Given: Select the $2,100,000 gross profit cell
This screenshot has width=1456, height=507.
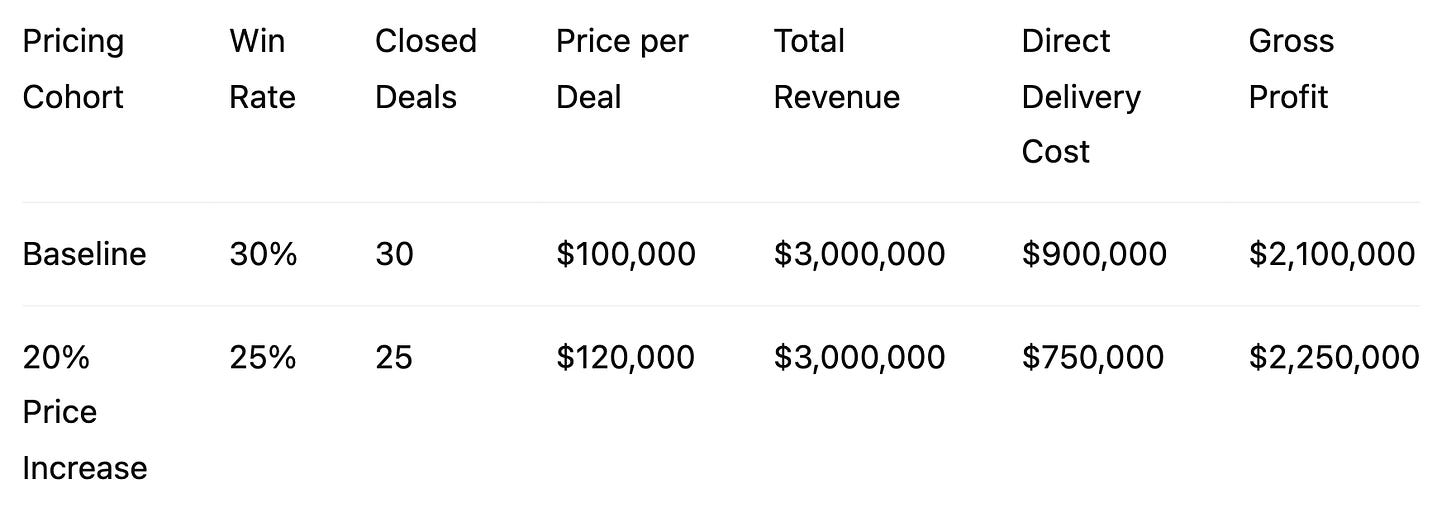Looking at the screenshot, I should [x=1332, y=254].
